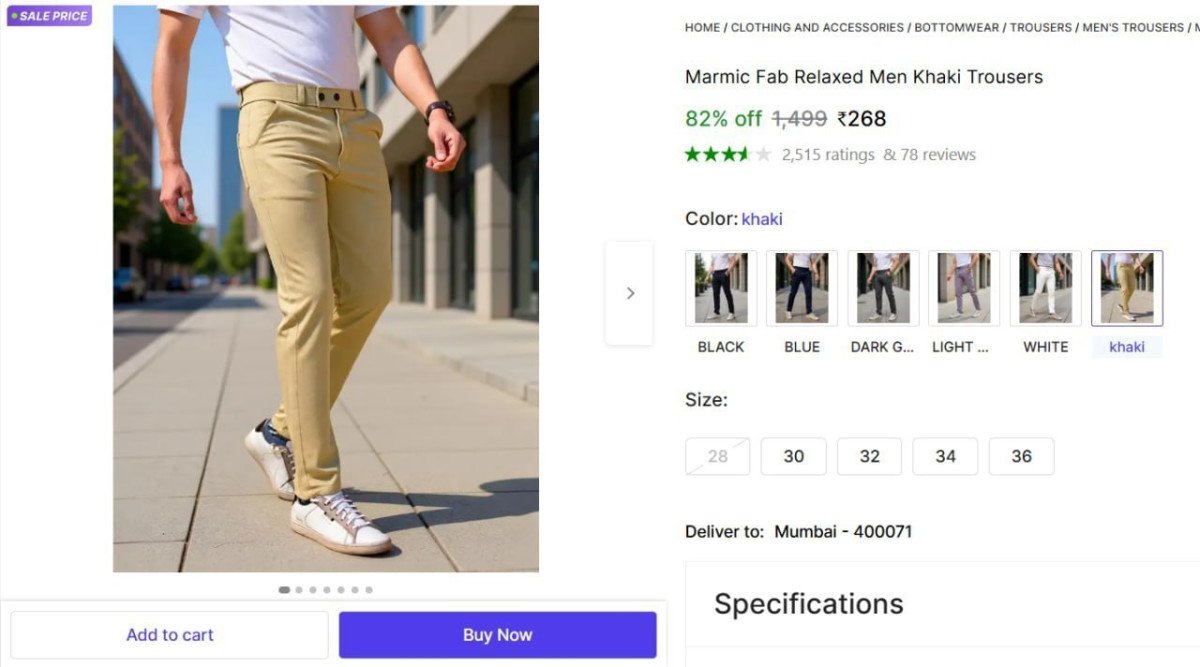
Task: Click the khaki color link
Action: pyautogui.click(x=762, y=218)
